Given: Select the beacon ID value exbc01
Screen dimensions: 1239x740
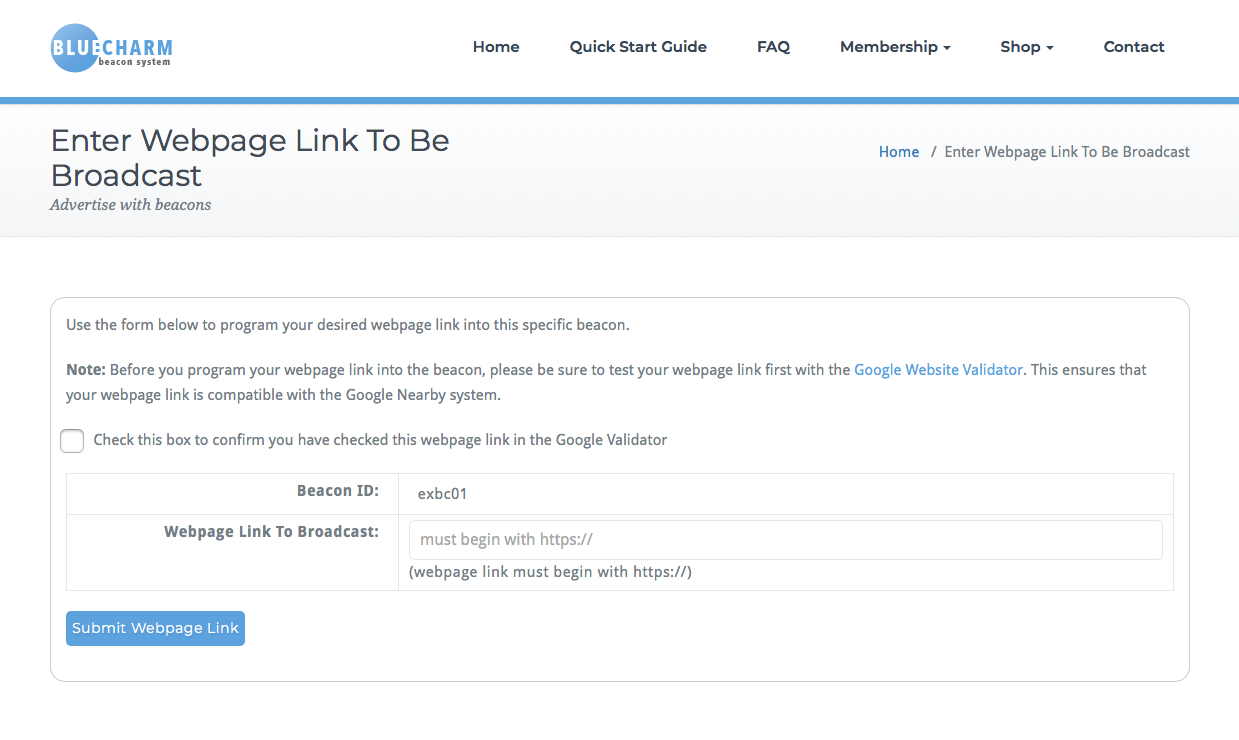Looking at the screenshot, I should coord(442,494).
